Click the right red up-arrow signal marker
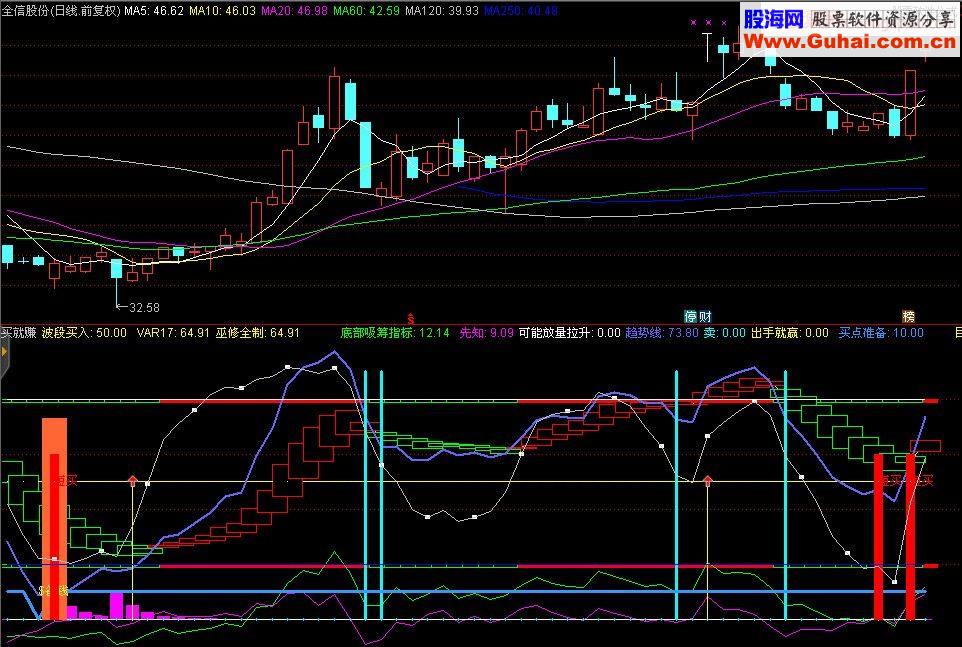The height and width of the screenshot is (647, 962). pyautogui.click(x=707, y=481)
